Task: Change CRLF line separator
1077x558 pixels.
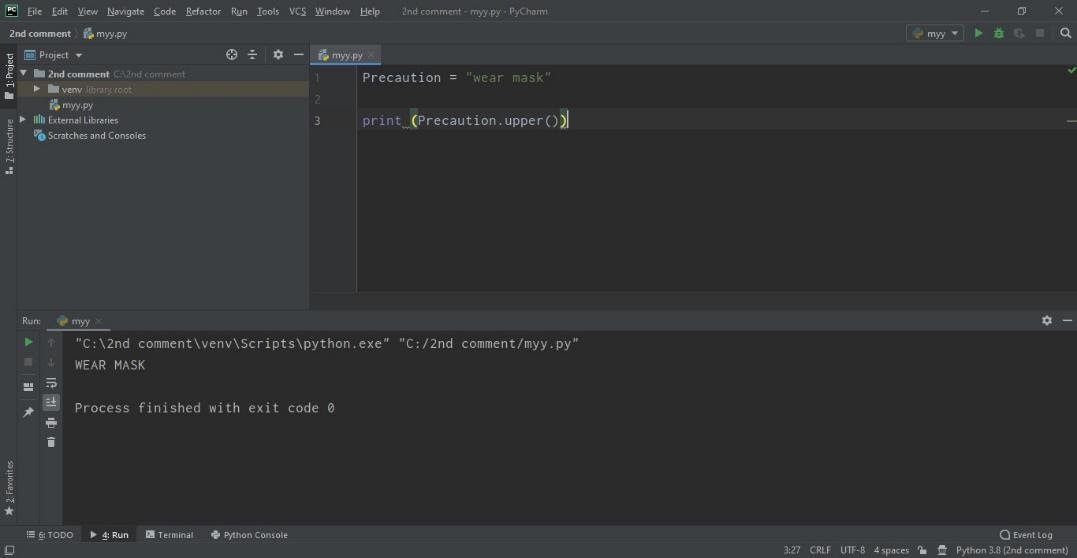Action: pos(820,550)
